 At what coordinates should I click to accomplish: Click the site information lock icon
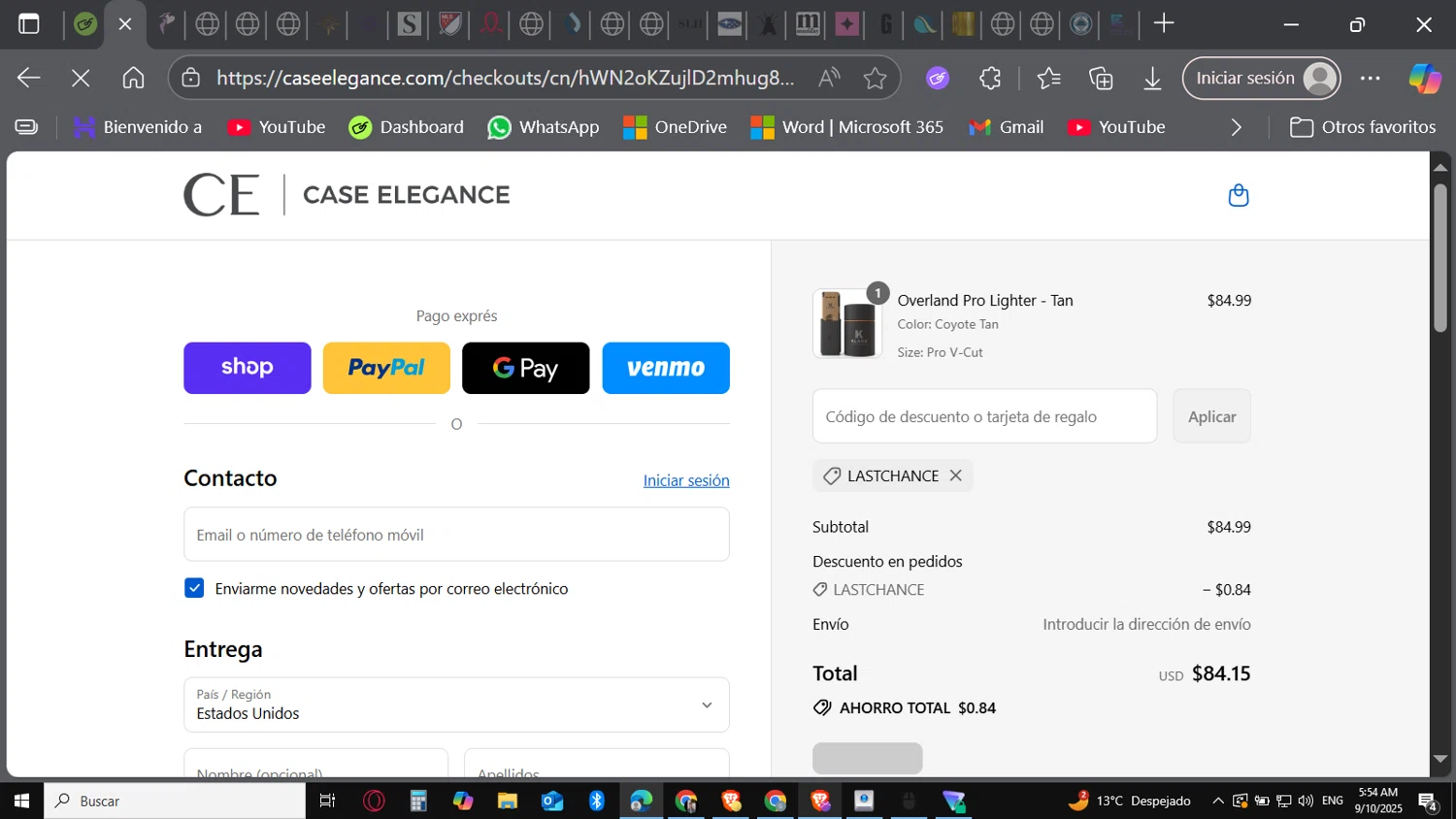(191, 78)
